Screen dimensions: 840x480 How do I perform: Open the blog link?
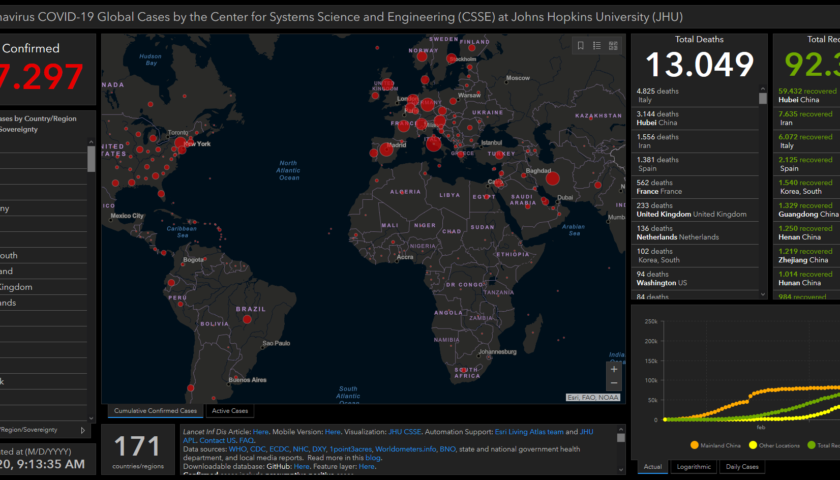[x=372, y=458]
